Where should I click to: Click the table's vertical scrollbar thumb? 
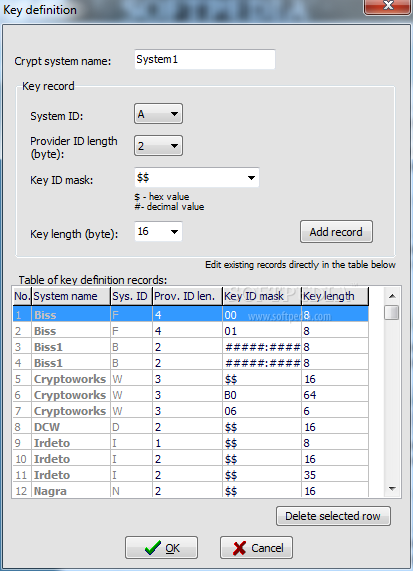click(392, 312)
